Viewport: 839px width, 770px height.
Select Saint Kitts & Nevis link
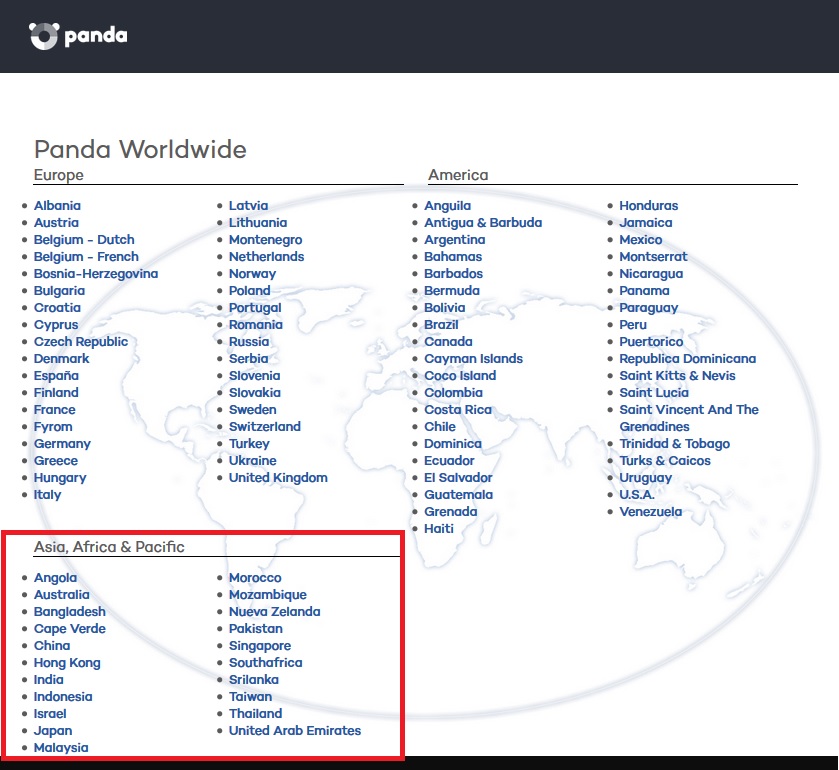coord(677,376)
